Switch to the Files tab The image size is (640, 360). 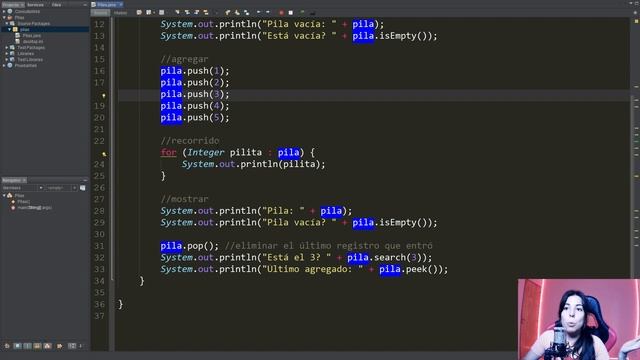coord(56,4)
